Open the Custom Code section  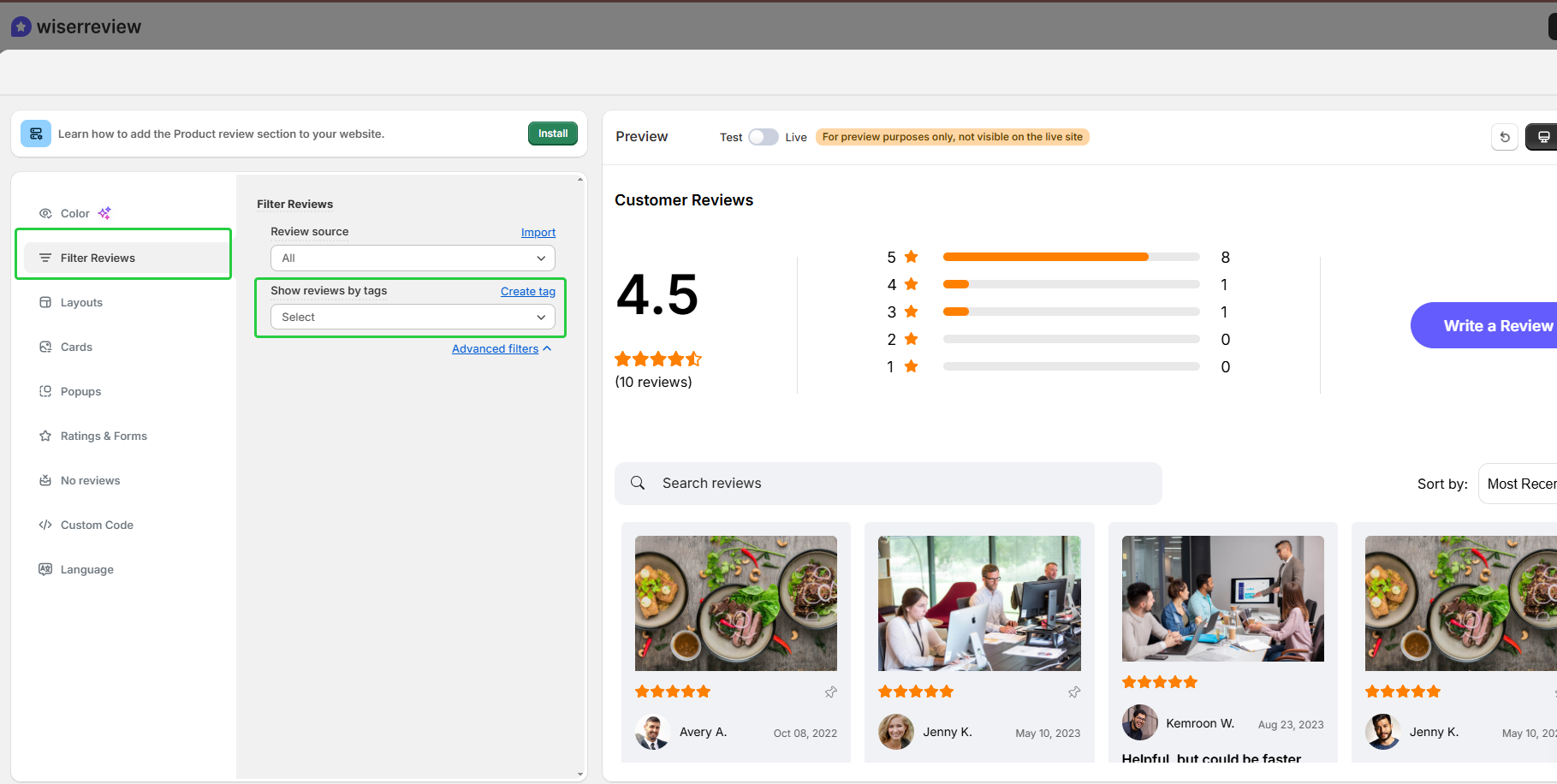(97, 526)
